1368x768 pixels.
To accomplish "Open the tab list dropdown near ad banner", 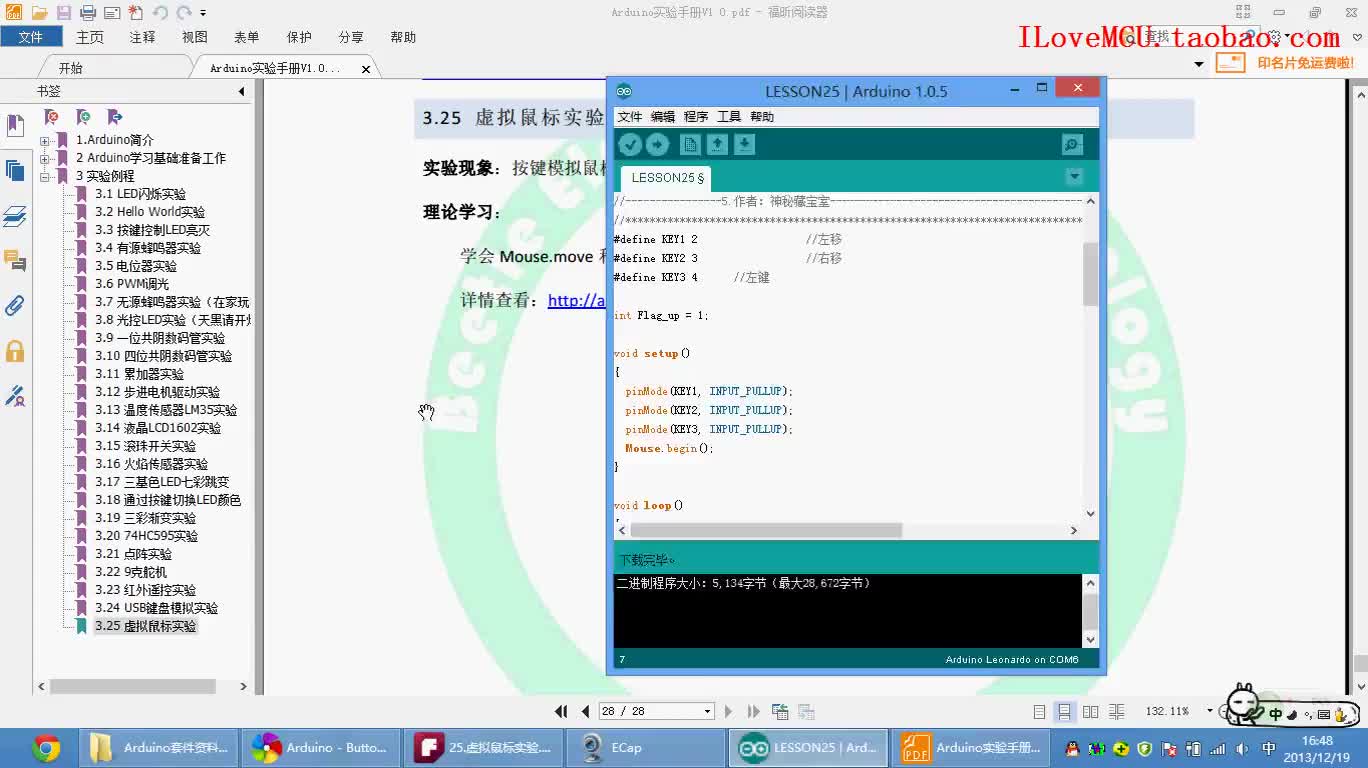I will (x=1199, y=64).
